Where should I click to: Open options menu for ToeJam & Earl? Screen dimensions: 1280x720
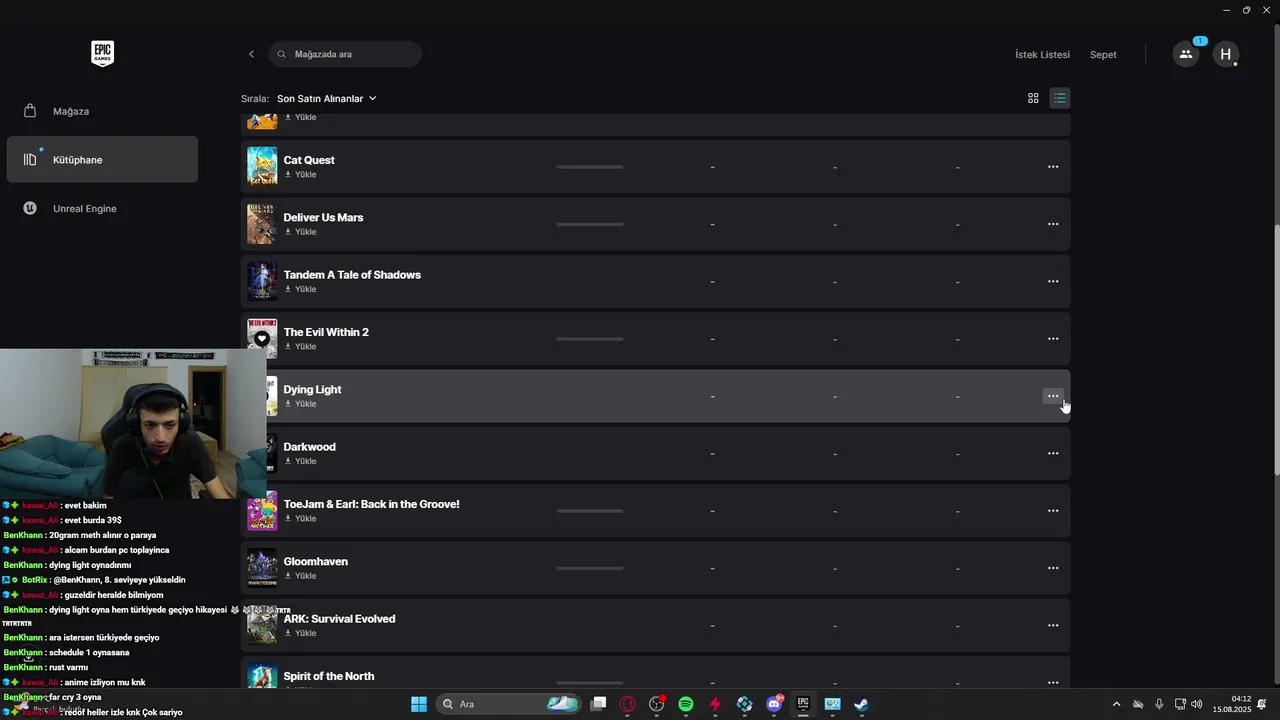pos(1053,511)
